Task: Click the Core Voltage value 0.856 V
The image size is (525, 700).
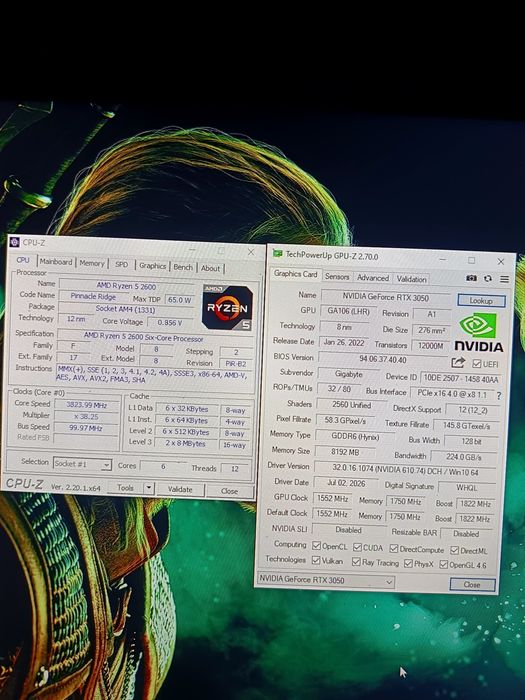Action: (x=170, y=322)
